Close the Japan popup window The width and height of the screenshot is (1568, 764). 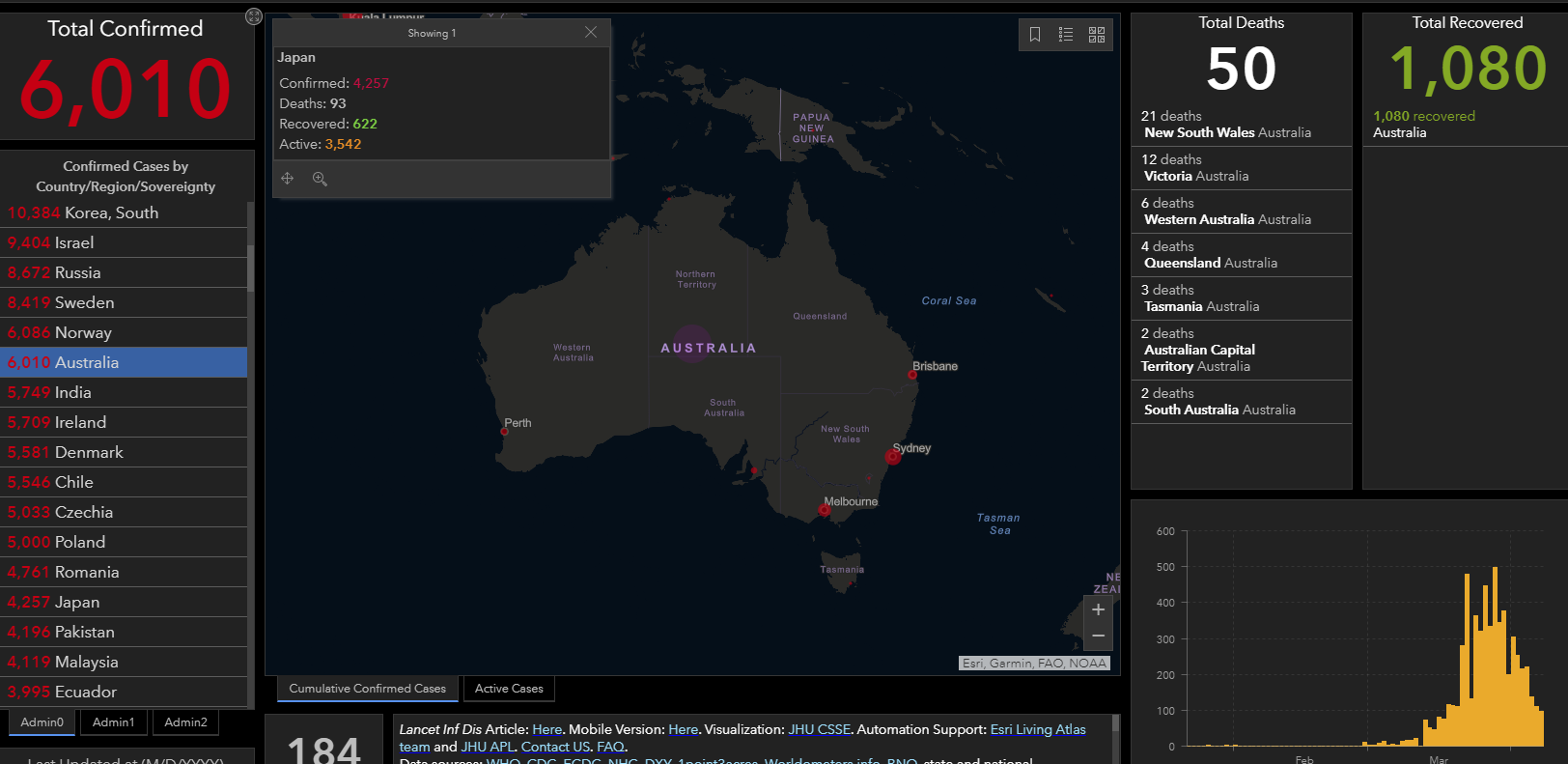(x=591, y=32)
